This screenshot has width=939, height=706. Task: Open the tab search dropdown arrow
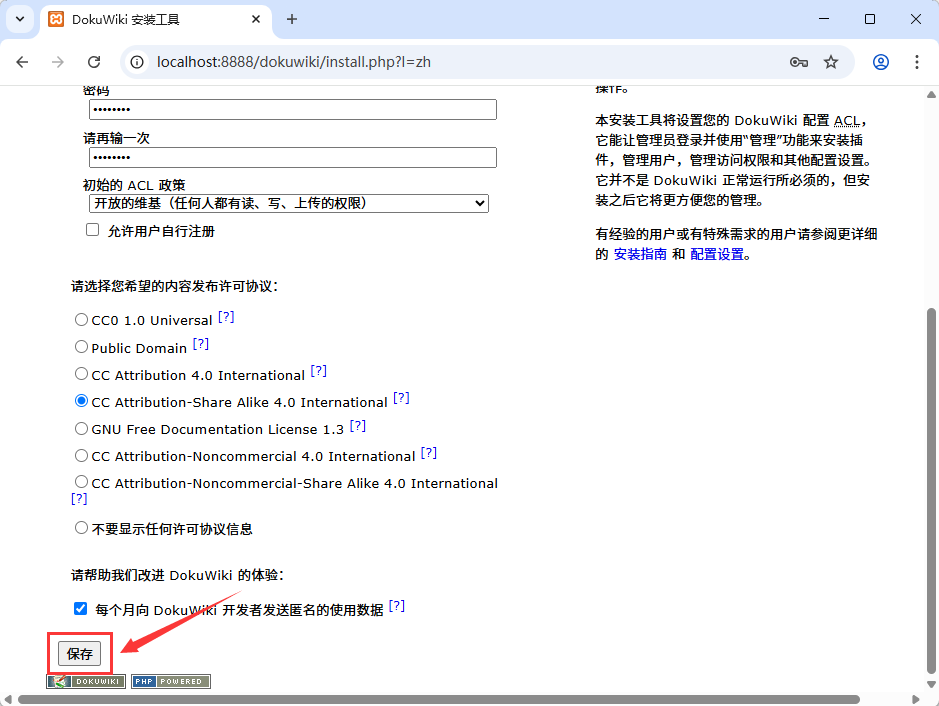pyautogui.click(x=20, y=19)
